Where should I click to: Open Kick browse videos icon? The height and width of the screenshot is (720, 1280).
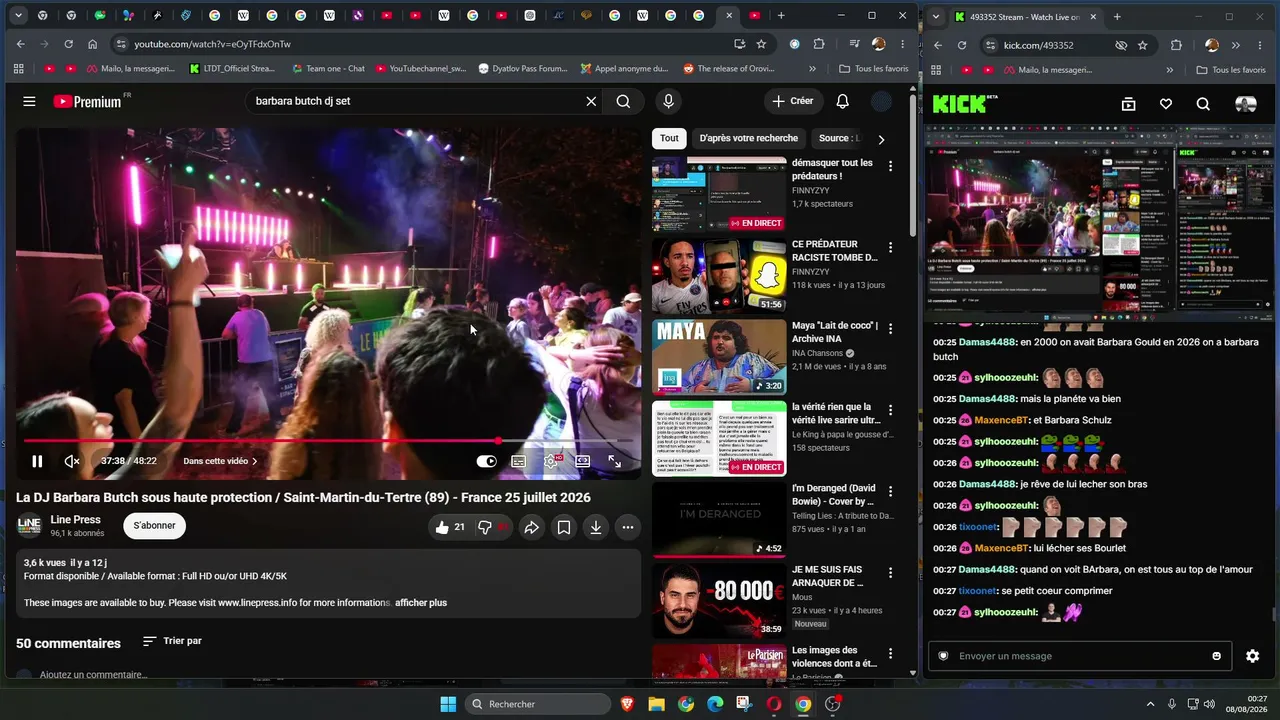click(1128, 104)
